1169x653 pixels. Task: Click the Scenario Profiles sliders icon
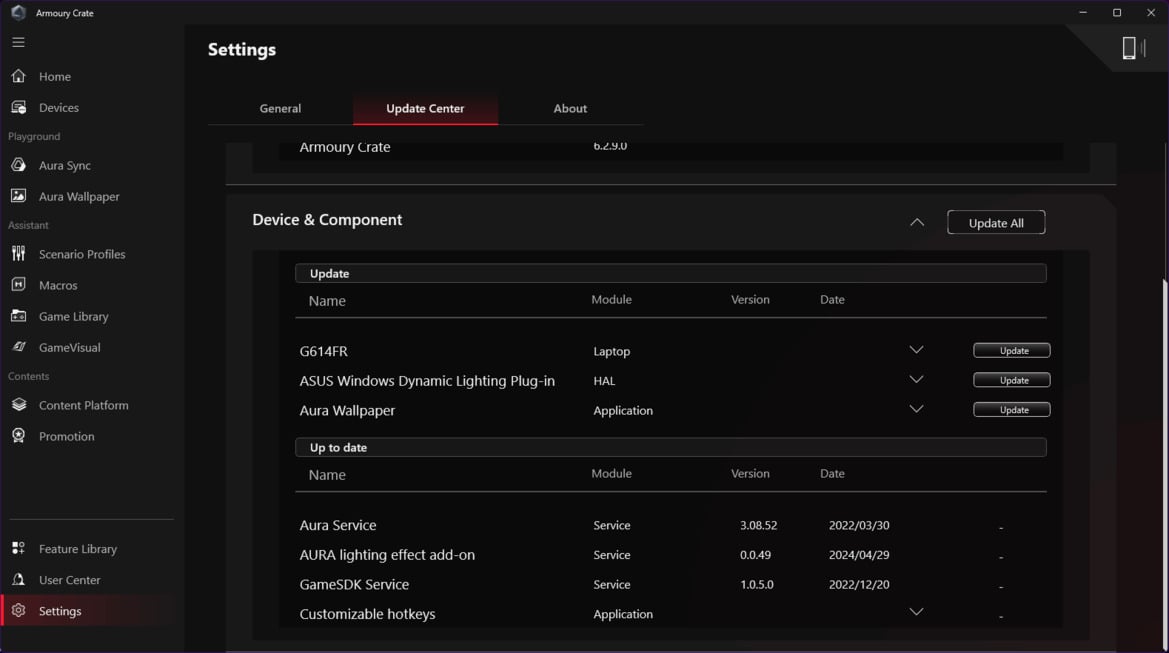(19, 253)
